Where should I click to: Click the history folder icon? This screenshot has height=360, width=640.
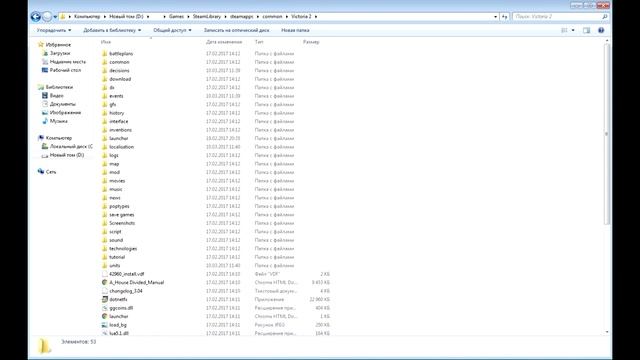coord(104,113)
